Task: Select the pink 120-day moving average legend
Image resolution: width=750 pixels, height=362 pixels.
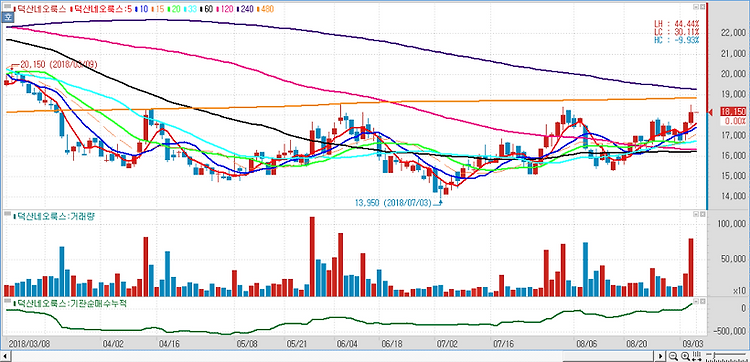Action: (x=225, y=9)
